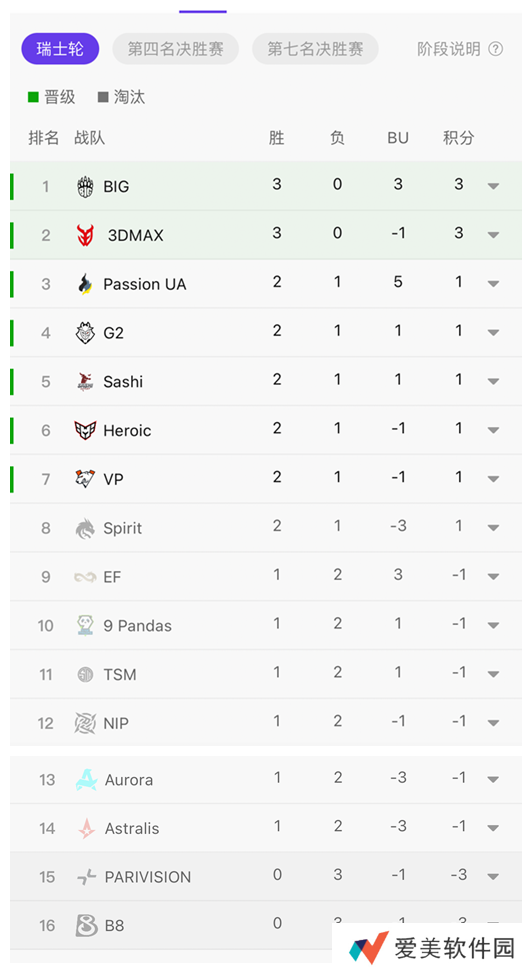Screen dimensions: 532x973
Task: Click the Heroic team logo icon
Action: point(85,430)
